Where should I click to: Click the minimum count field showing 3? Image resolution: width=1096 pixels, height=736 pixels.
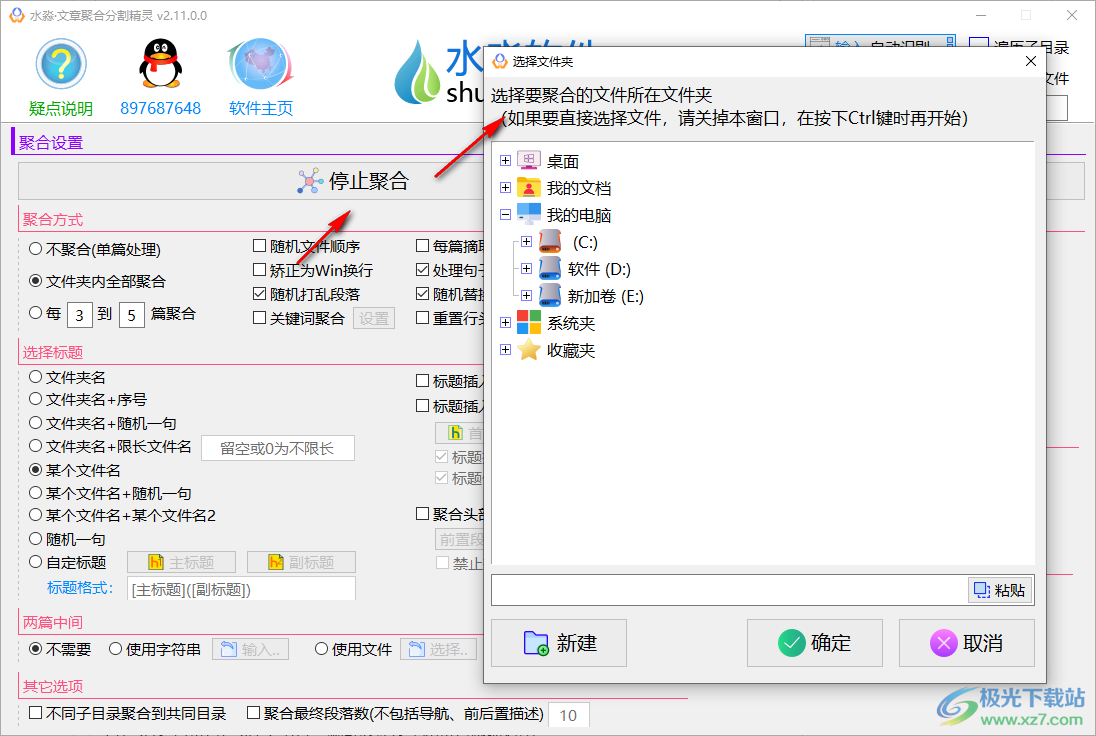tap(80, 315)
